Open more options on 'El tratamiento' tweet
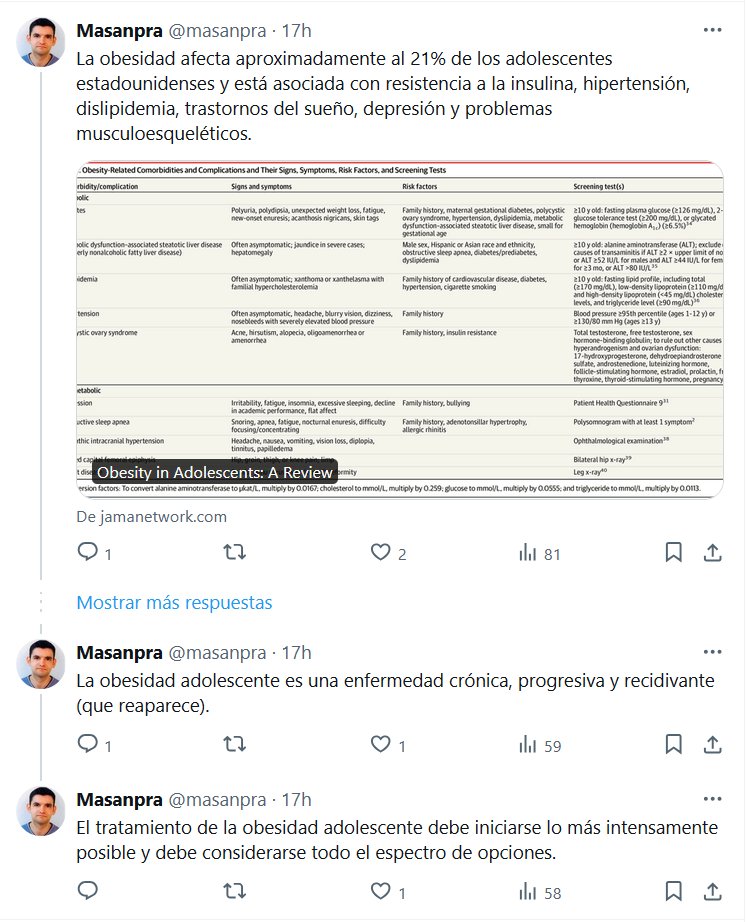 (x=712, y=799)
